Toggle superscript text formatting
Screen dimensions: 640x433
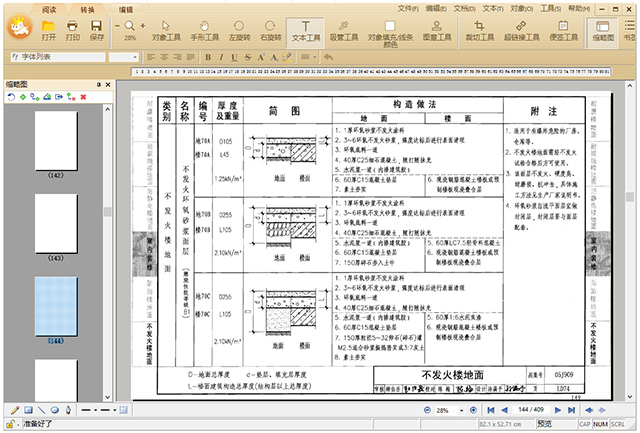pos(261,57)
